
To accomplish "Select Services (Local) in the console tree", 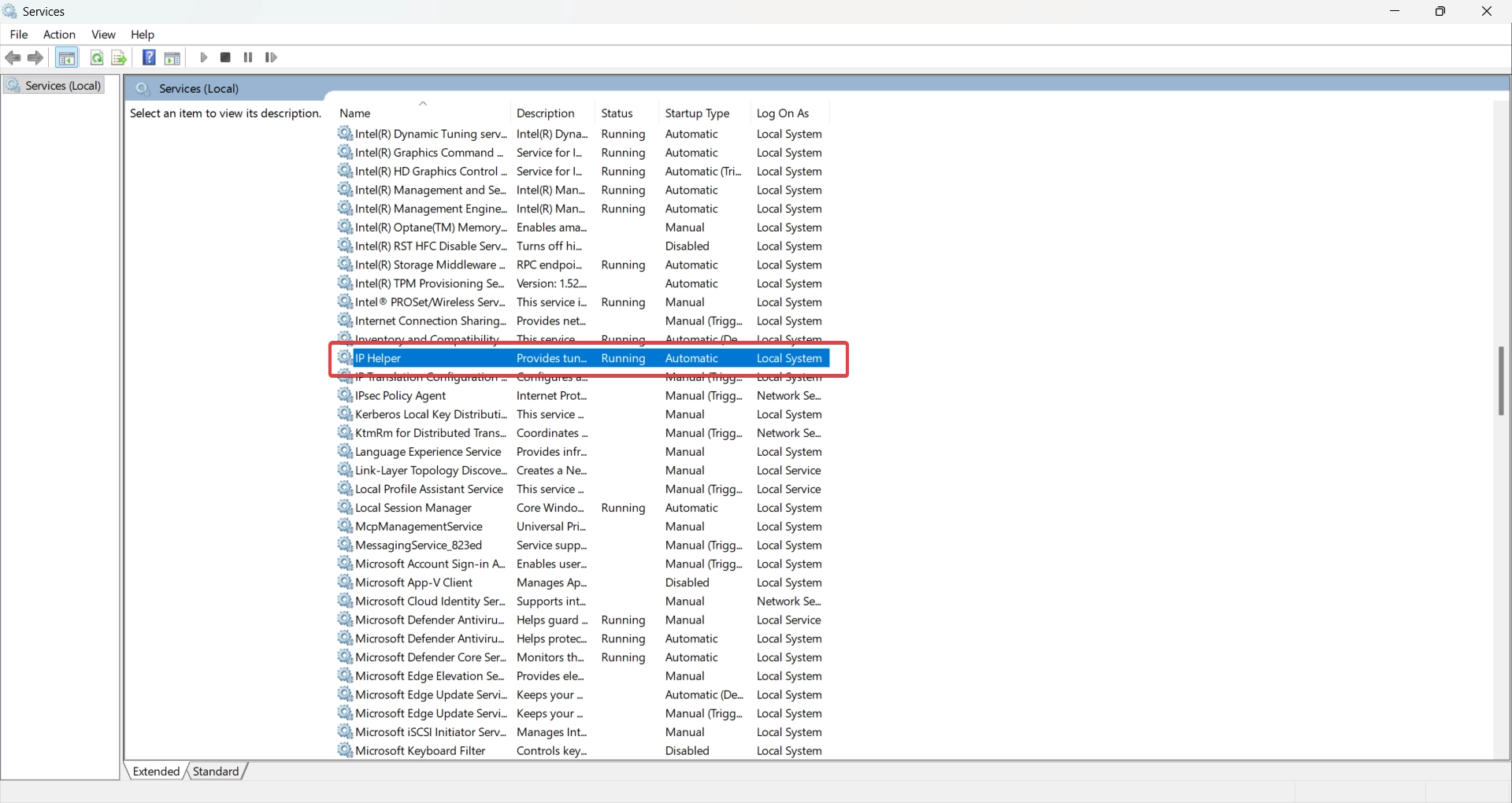I will coord(55,86).
